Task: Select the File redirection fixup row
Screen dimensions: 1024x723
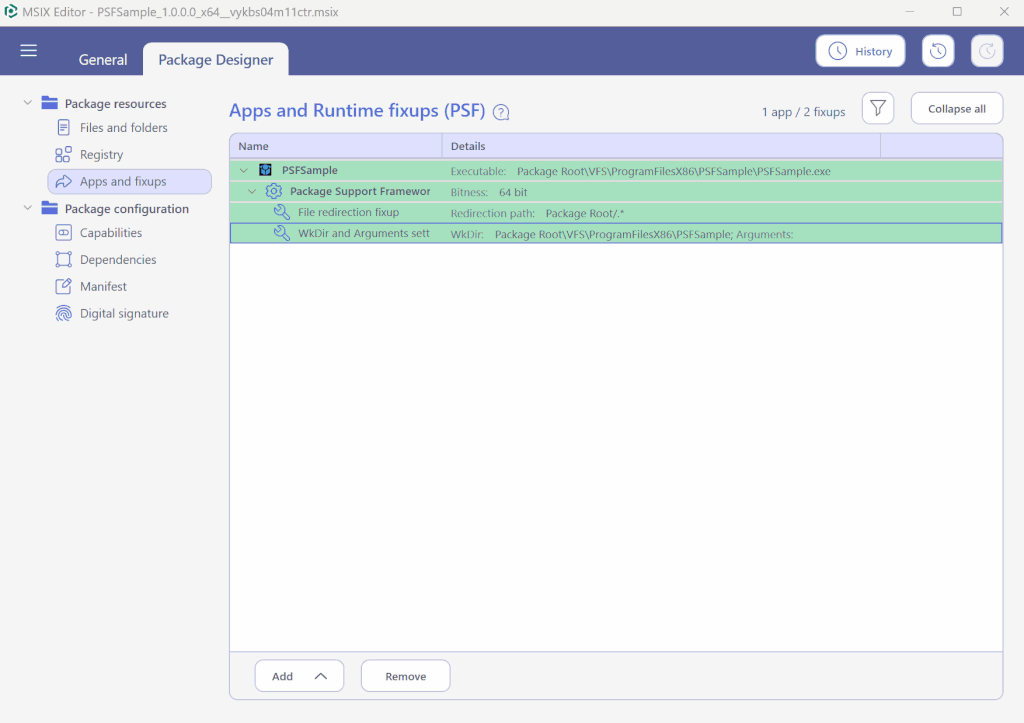Action: [x=616, y=212]
